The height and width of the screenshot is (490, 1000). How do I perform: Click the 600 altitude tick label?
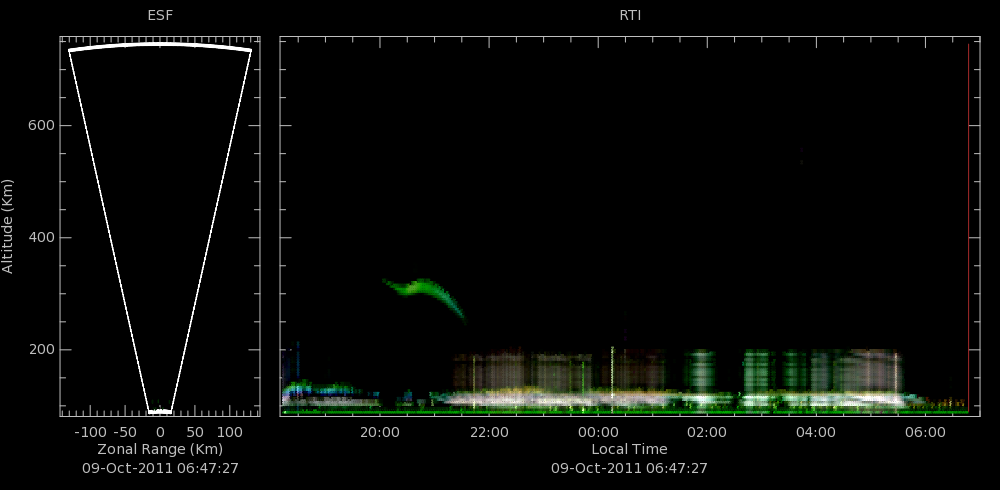[x=40, y=126]
